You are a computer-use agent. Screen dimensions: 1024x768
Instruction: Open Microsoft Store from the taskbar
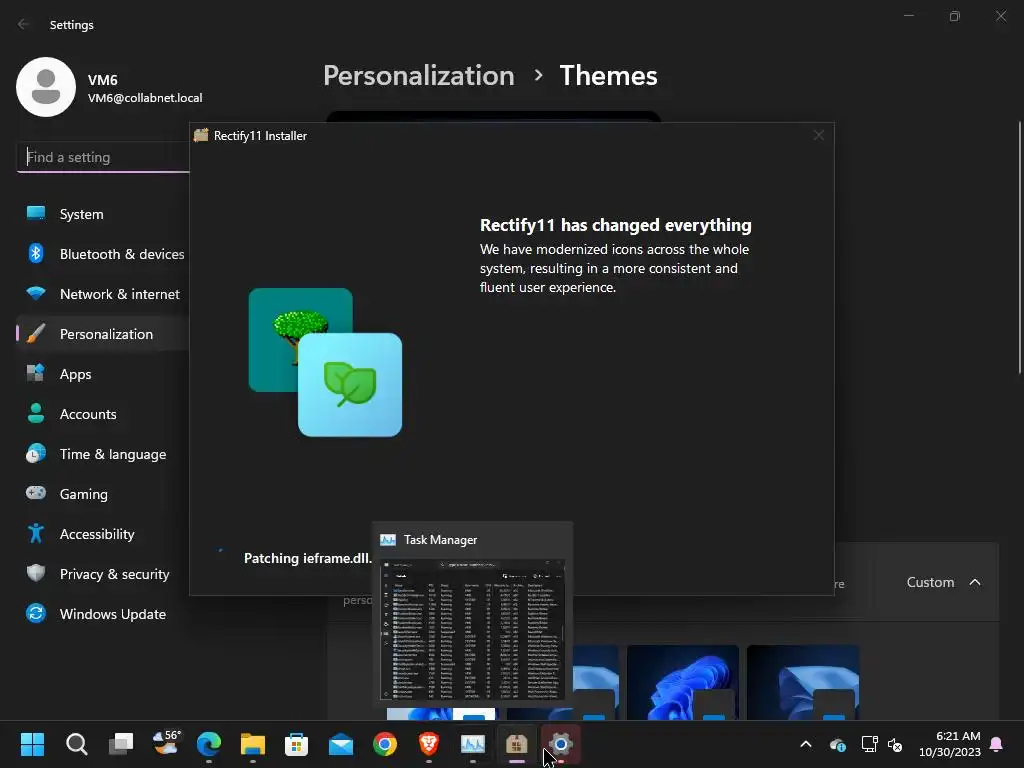[x=296, y=744]
